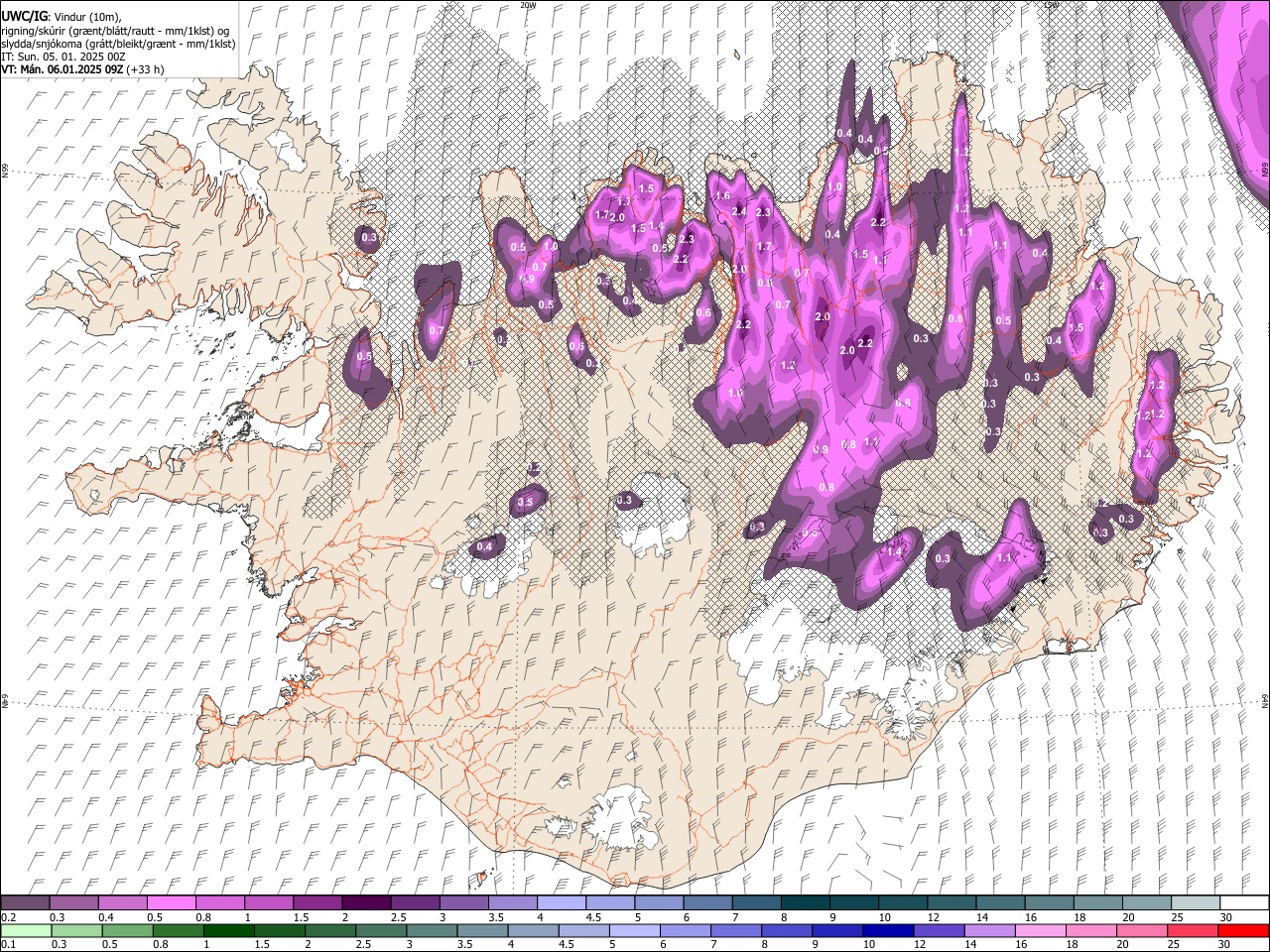
Task: Choose the bright red 30 swatch, lower legend row
Action: click(1242, 930)
